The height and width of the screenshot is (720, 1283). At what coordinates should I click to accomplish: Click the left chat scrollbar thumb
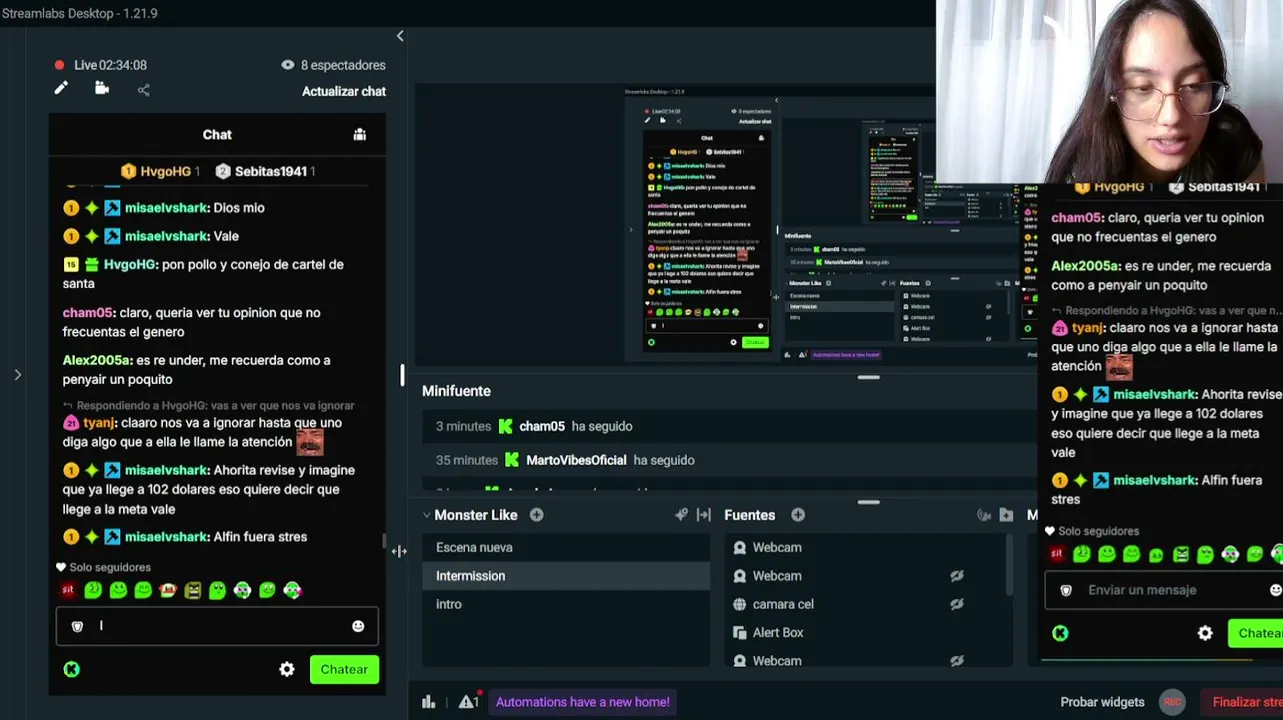click(384, 542)
